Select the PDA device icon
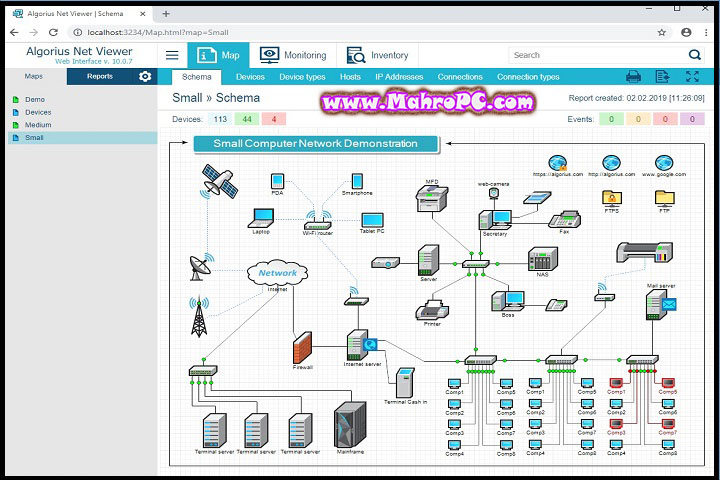Viewport: 720px width, 480px height. click(x=277, y=181)
